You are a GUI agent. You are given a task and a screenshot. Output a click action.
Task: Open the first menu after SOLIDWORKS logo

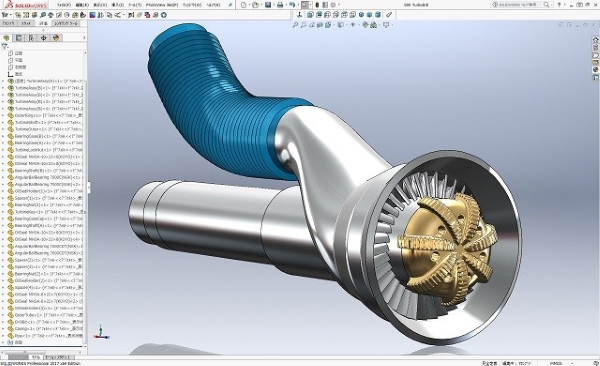(x=63, y=5)
